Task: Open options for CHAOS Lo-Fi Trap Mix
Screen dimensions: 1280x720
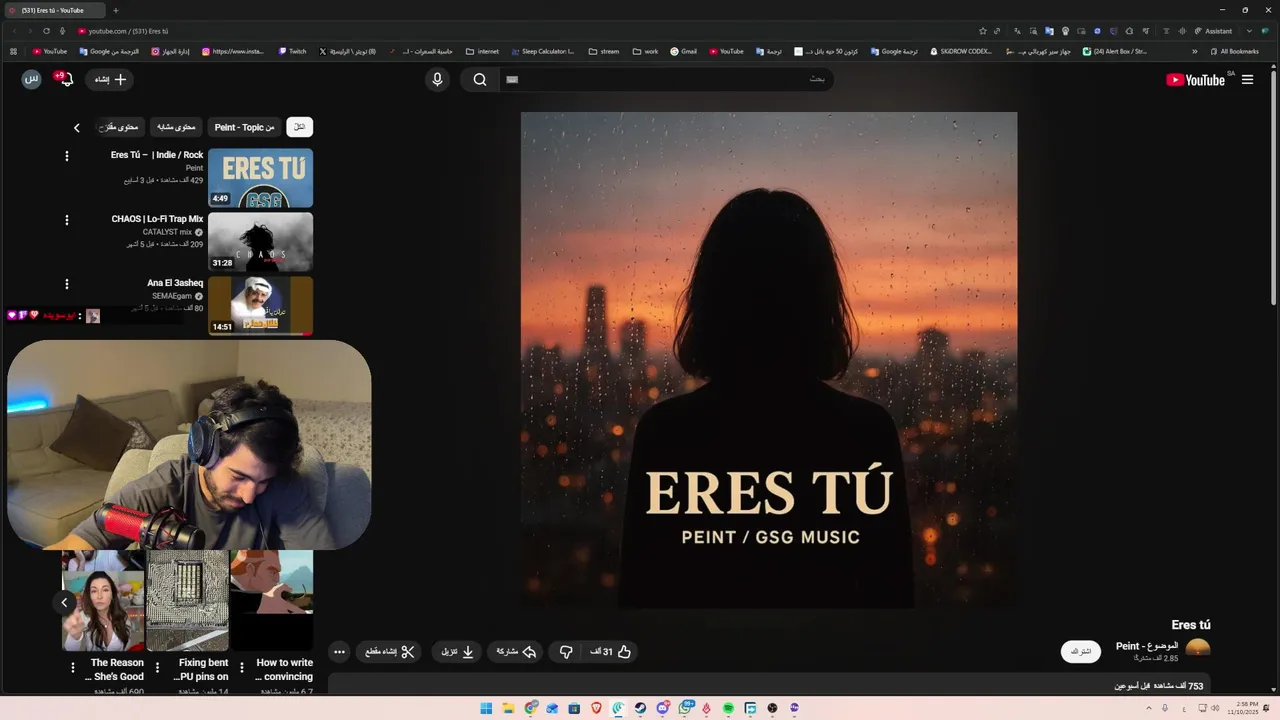Action: pos(67,220)
